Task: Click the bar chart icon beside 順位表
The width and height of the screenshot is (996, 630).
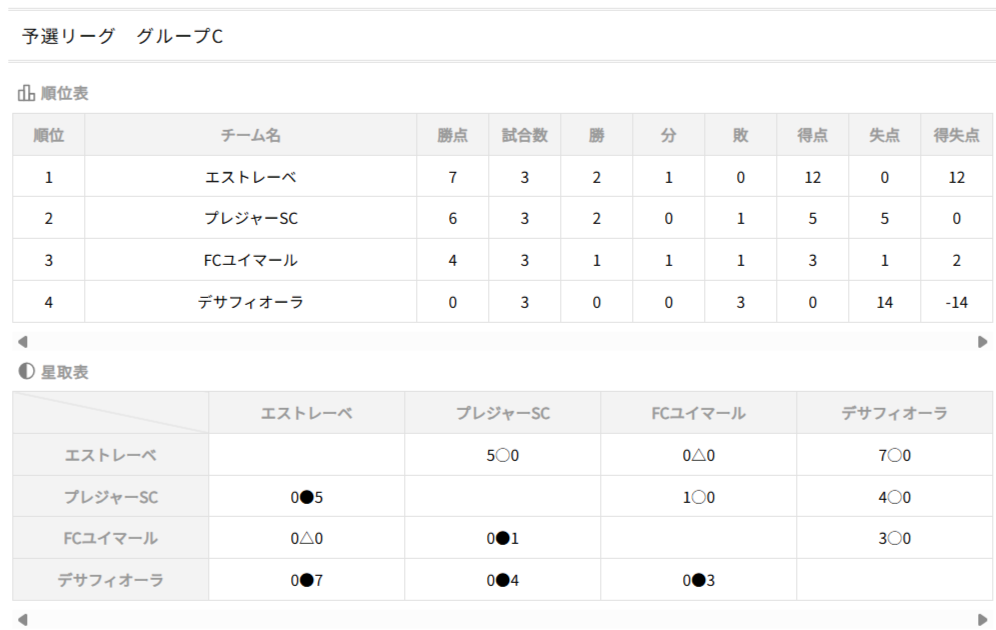Action: [26, 94]
